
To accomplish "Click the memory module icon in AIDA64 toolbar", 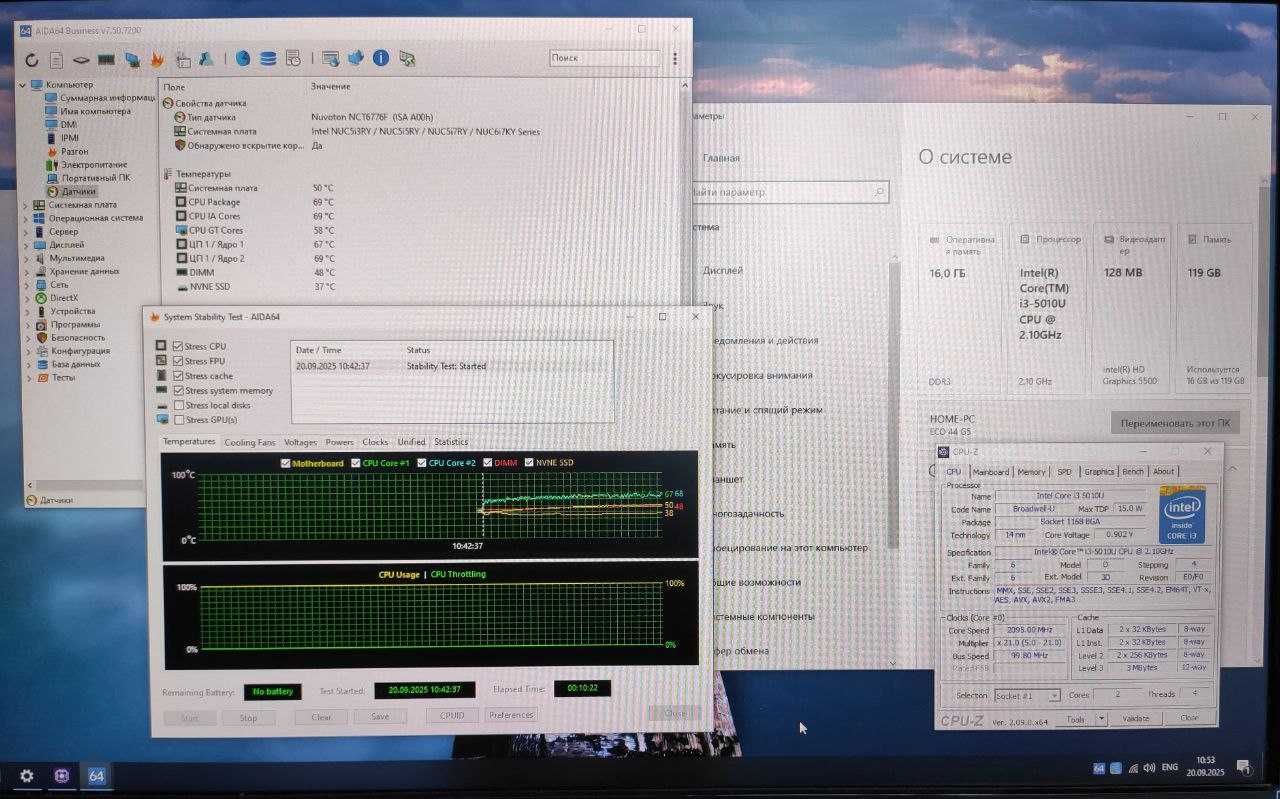I will click(106, 60).
